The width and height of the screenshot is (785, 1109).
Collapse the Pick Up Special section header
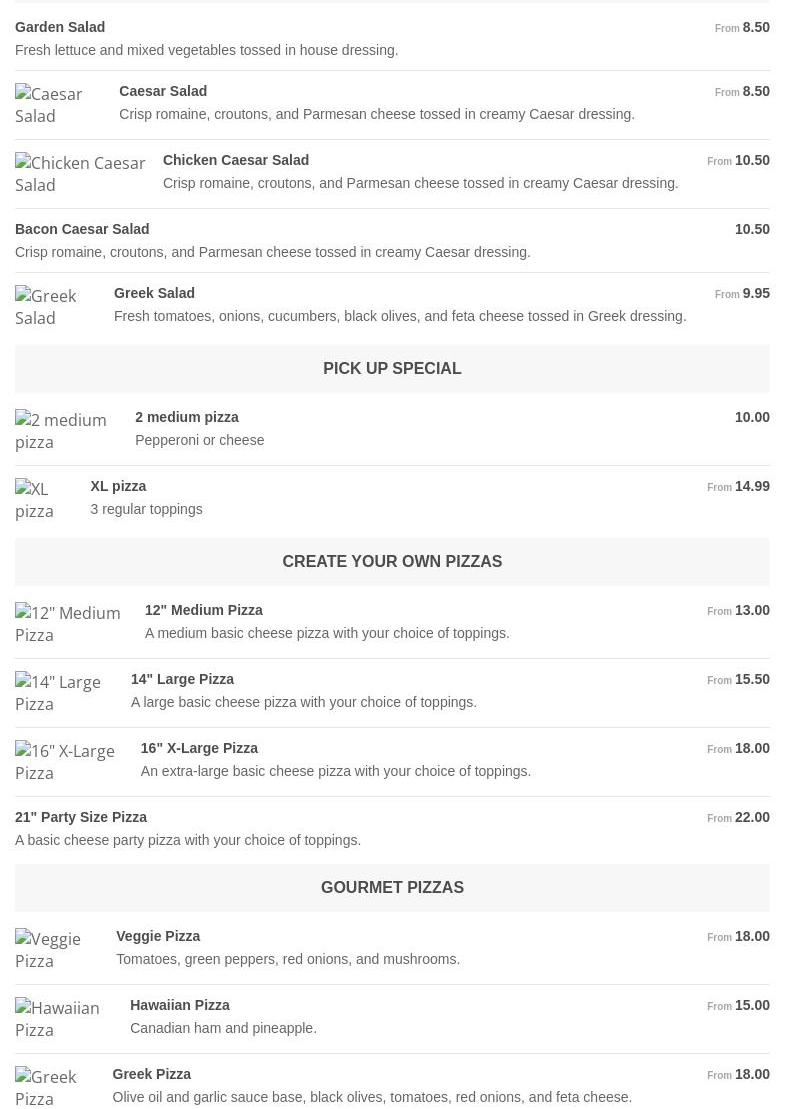392,369
